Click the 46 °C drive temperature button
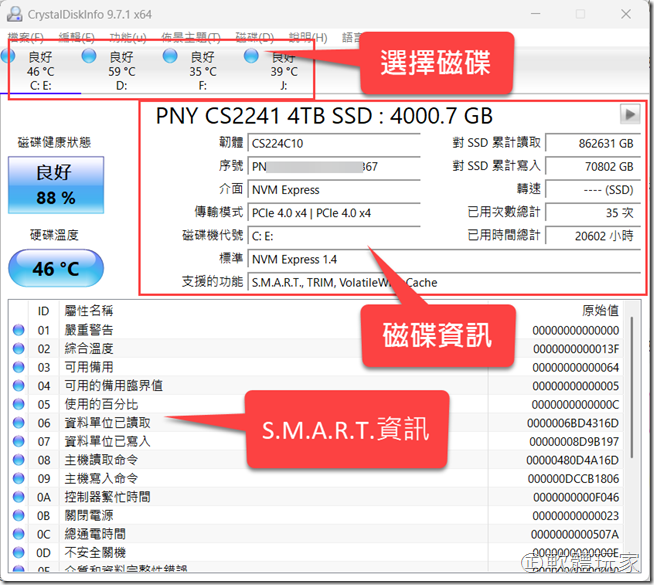The width and height of the screenshot is (654, 585). (x=56, y=269)
